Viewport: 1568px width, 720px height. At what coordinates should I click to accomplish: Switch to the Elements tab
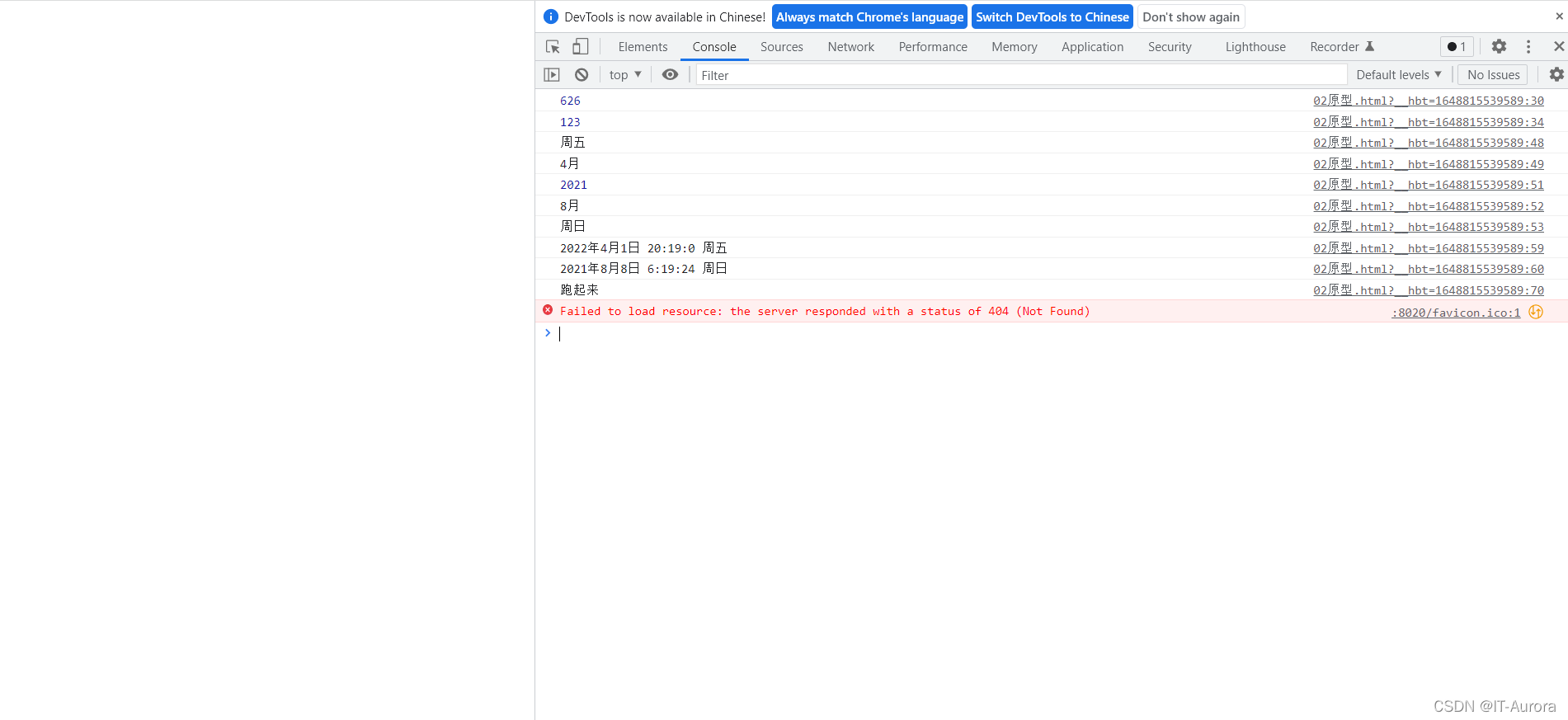643,47
